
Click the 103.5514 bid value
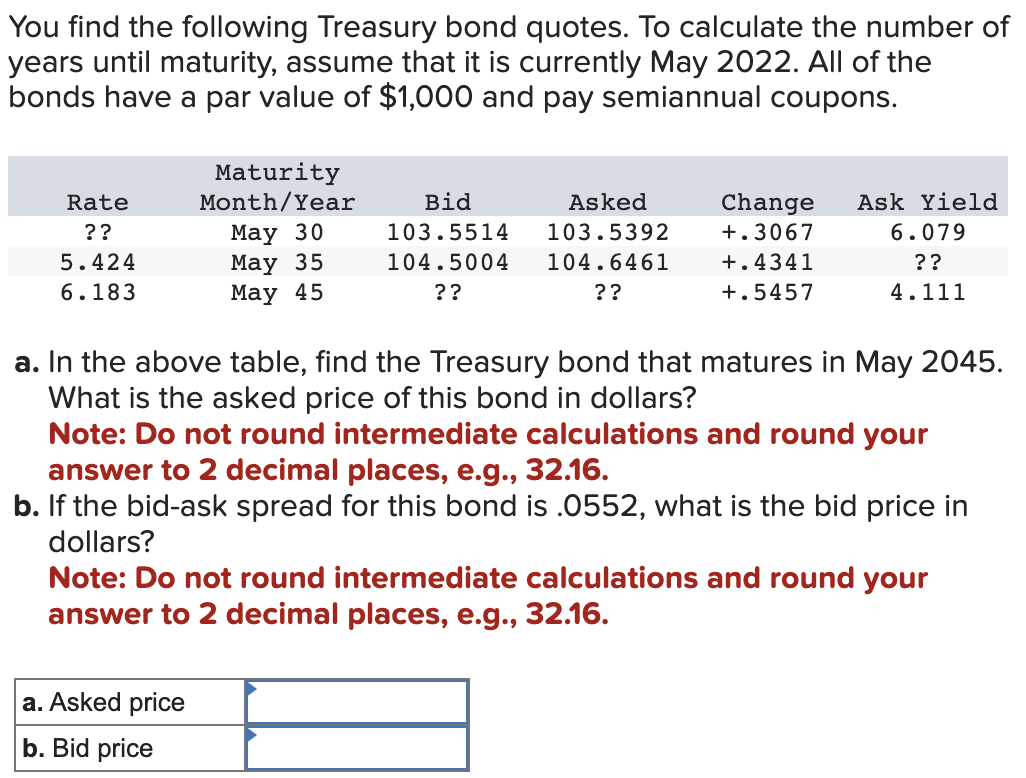[x=448, y=232]
